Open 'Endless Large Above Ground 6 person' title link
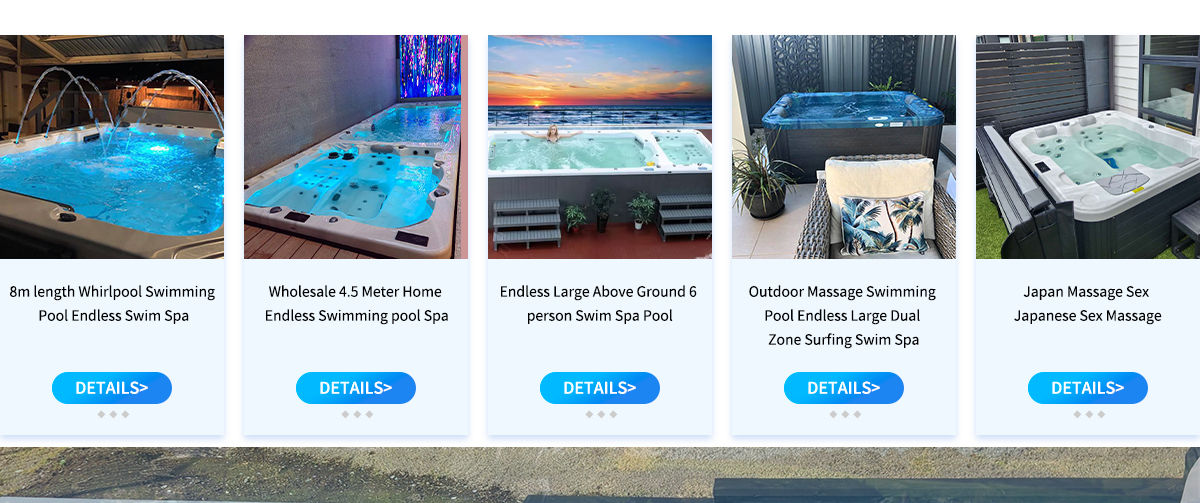The image size is (1200, 503). tap(600, 304)
